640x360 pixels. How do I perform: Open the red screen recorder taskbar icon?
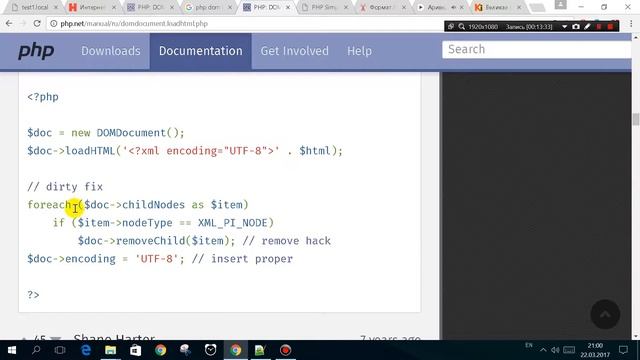(x=285, y=350)
